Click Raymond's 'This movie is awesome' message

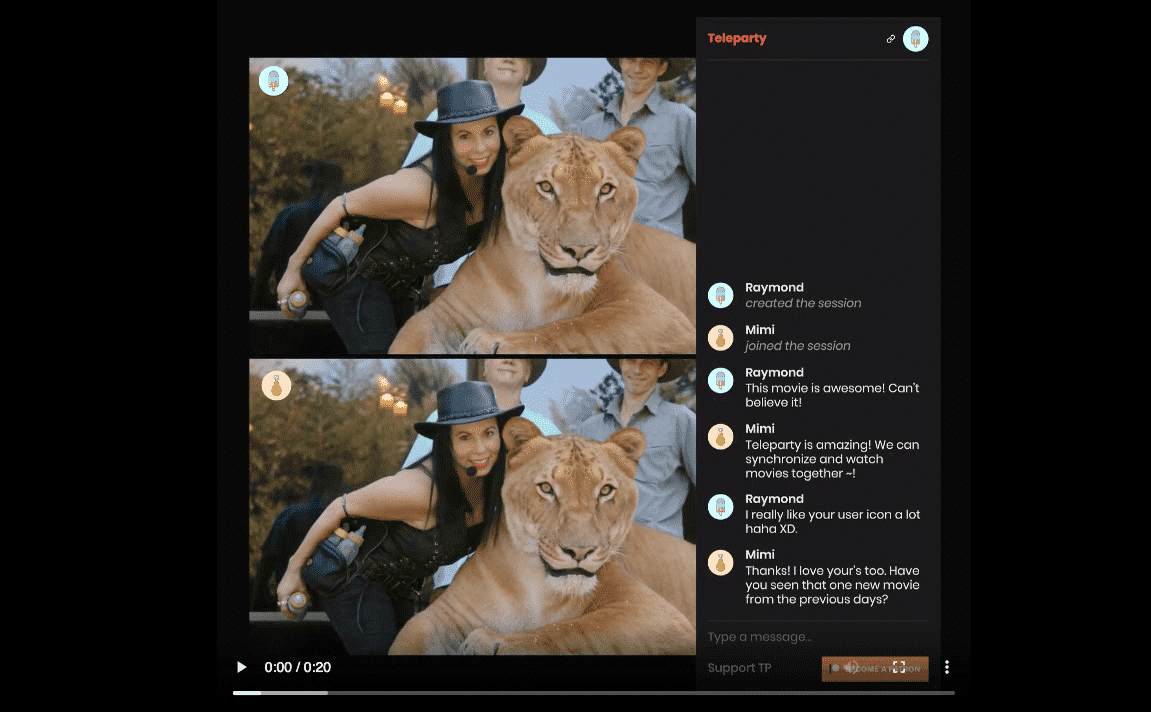(x=832, y=395)
